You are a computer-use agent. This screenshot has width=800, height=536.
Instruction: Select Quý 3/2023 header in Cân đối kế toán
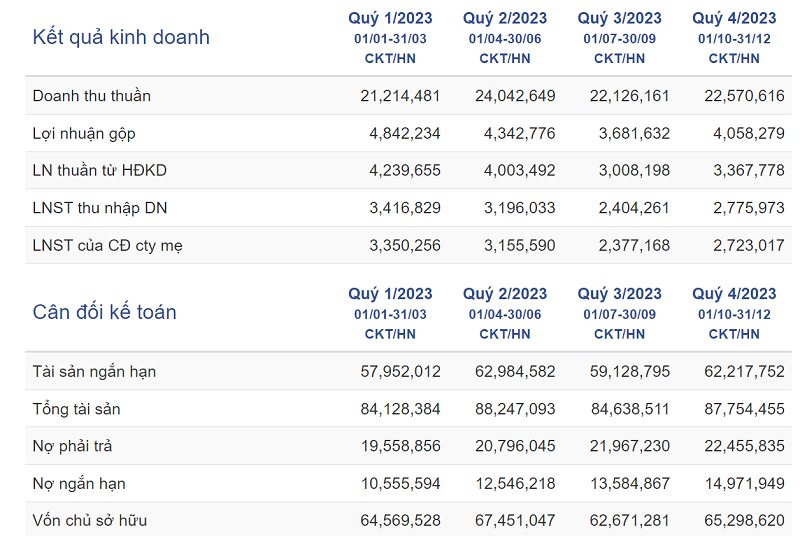pos(620,294)
